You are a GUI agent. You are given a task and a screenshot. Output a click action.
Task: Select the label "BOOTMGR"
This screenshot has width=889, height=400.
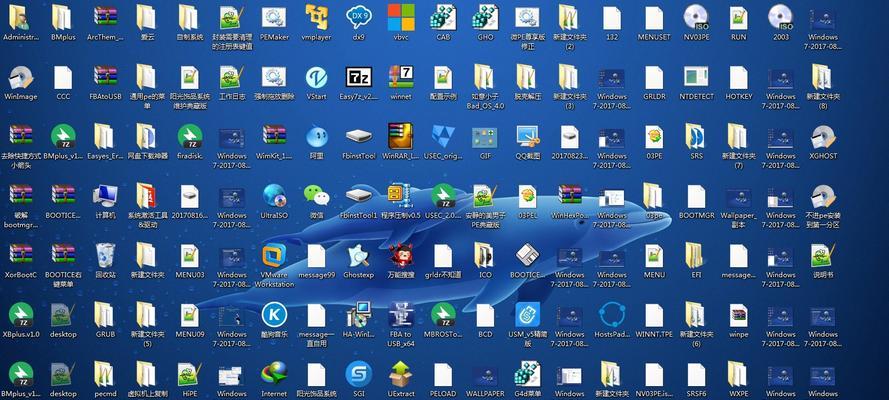click(x=696, y=215)
